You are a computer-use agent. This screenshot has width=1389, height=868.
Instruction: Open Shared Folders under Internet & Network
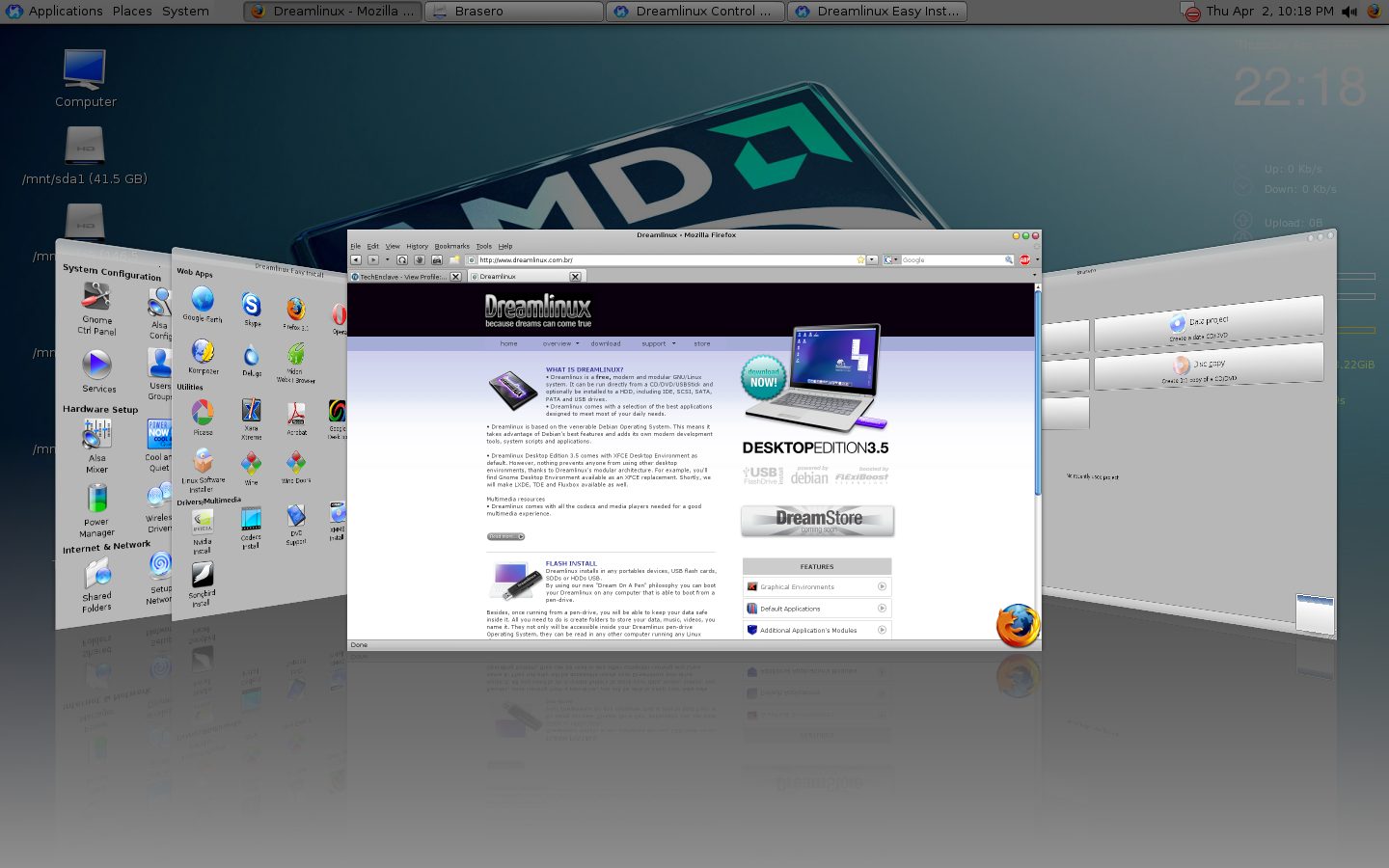[97, 573]
